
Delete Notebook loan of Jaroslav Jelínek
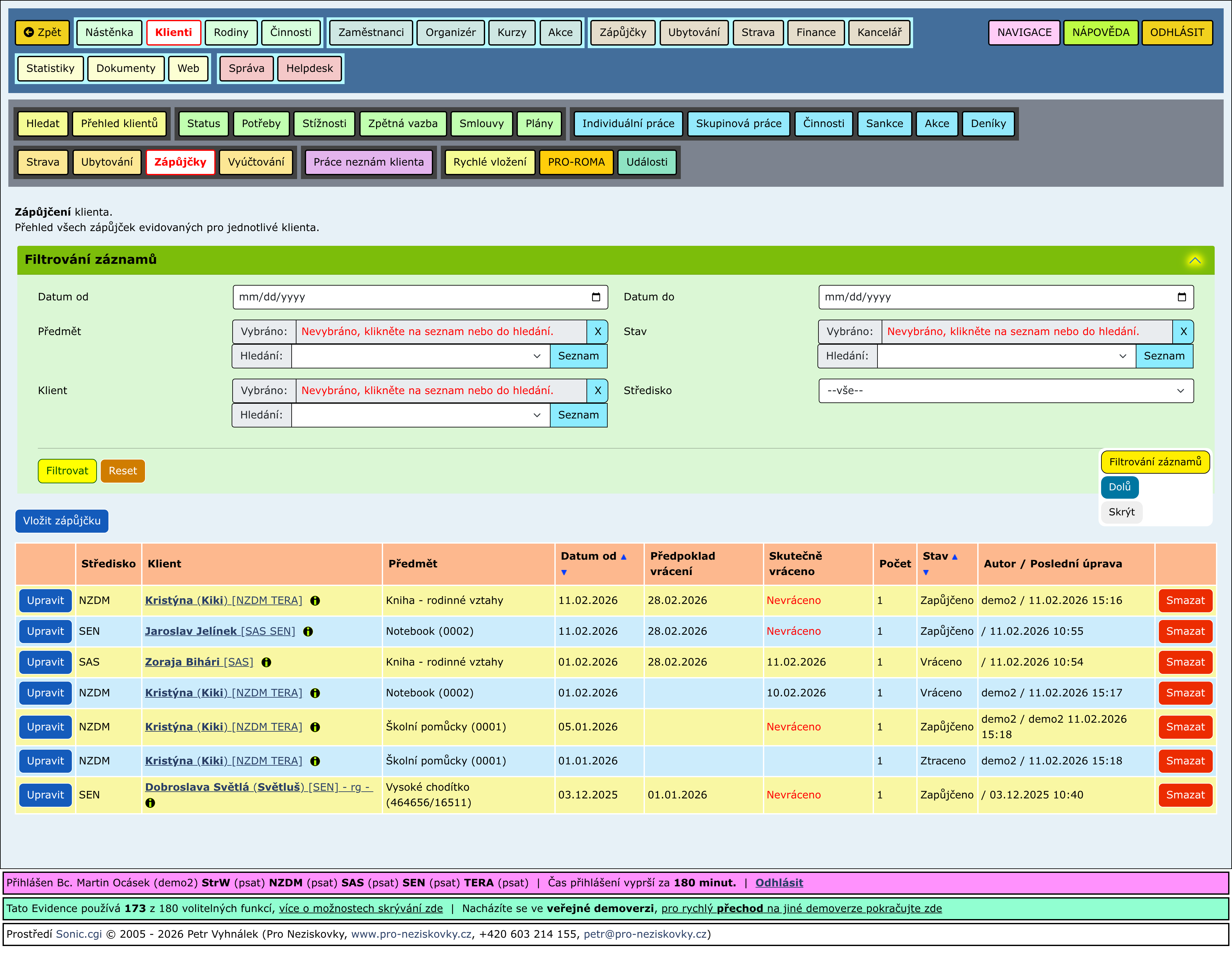[x=1185, y=632]
